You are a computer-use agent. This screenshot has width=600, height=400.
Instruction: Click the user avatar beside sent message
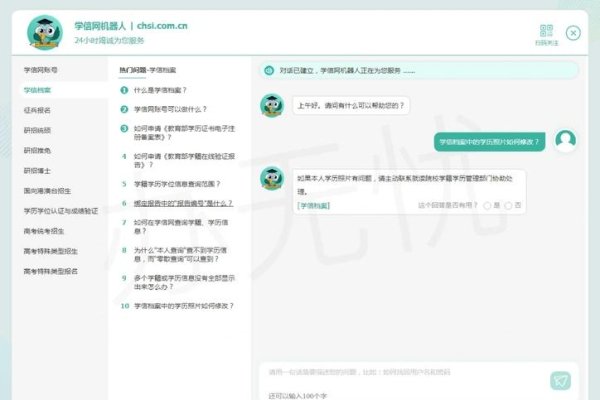tap(566, 140)
